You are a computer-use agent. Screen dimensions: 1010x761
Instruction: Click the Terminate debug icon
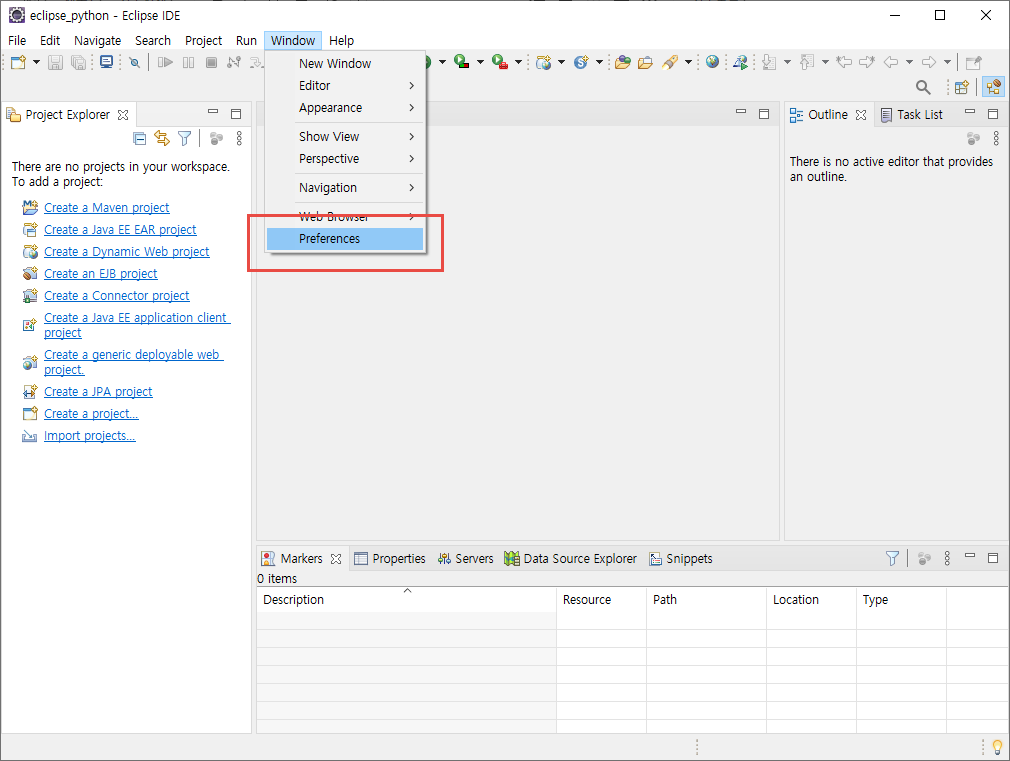(x=211, y=63)
